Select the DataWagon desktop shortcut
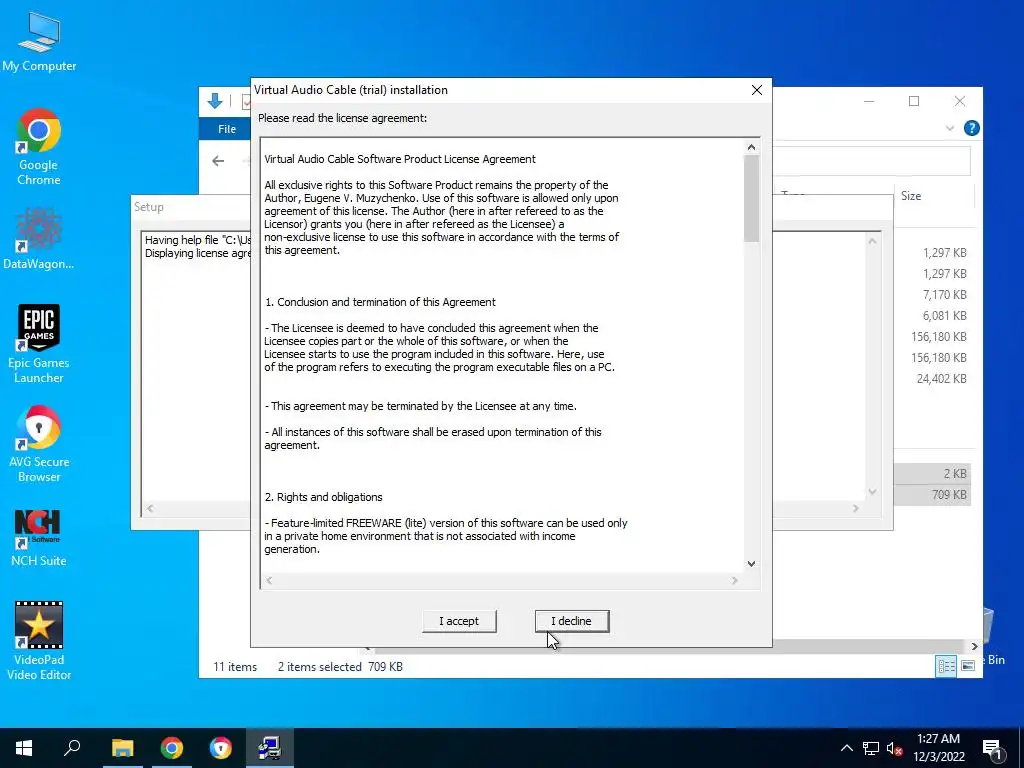This screenshot has height=768, width=1024. (x=39, y=238)
